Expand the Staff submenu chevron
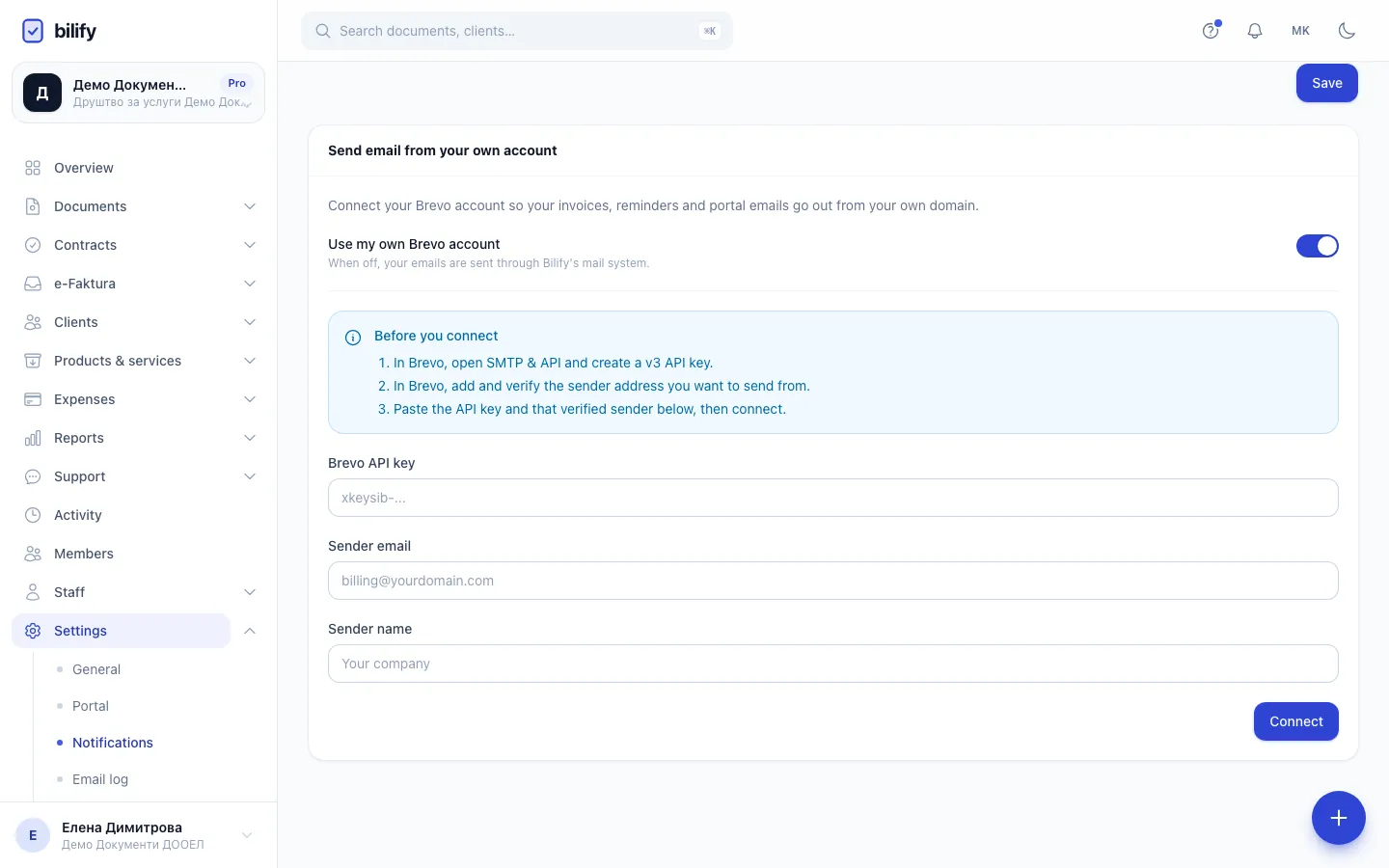Viewport: 1389px width, 868px height. [x=250, y=592]
